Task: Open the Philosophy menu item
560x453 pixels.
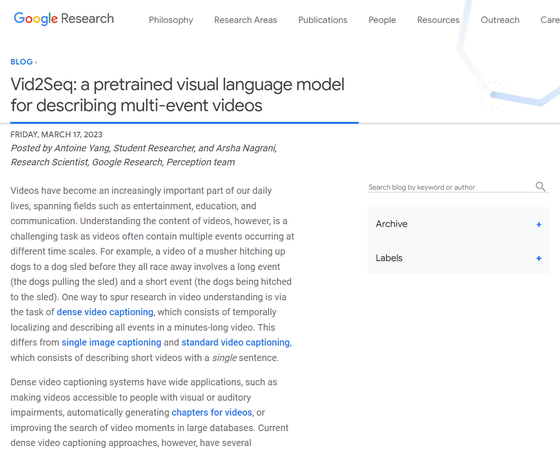Action: [x=171, y=20]
